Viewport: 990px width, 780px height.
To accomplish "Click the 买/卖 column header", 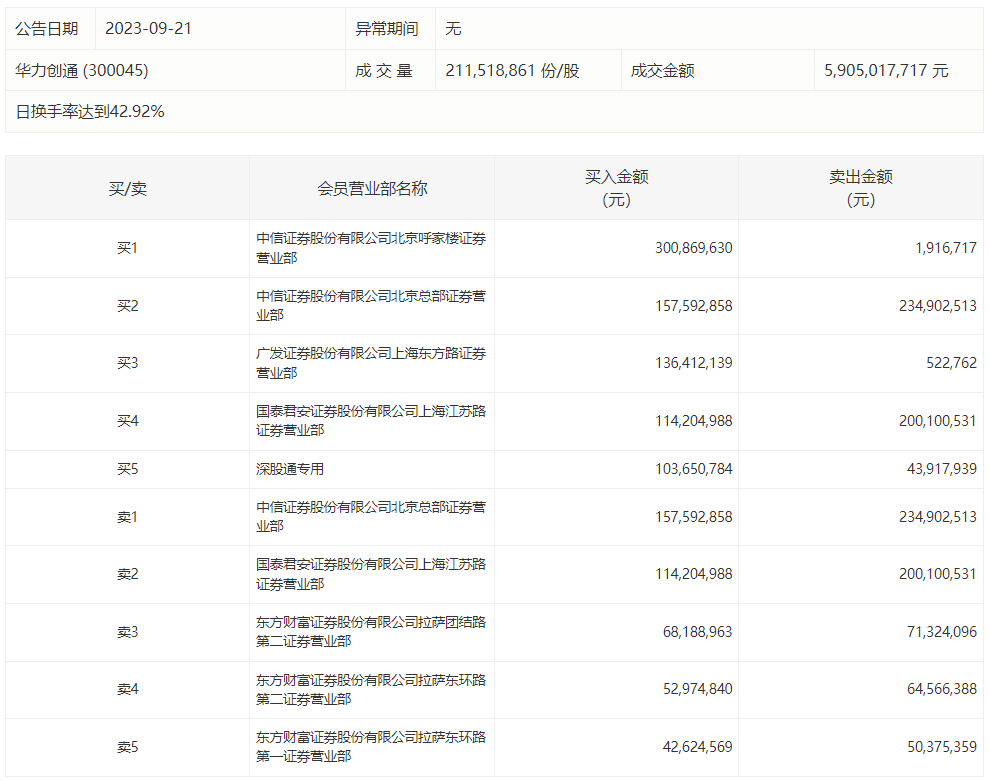I will [127, 188].
